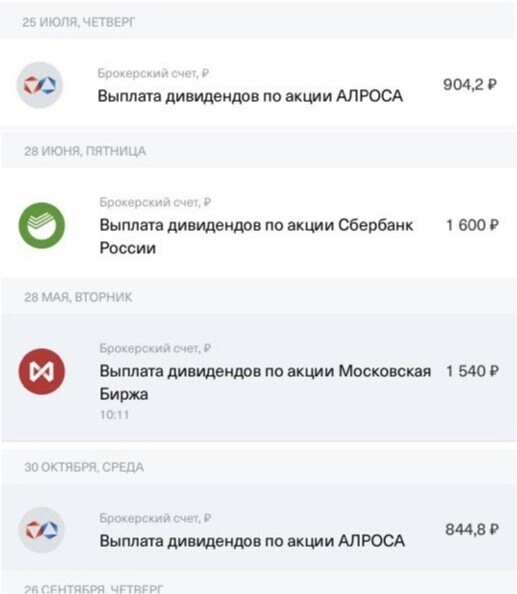Tap the green Sberbank logo icon

click(x=42, y=225)
